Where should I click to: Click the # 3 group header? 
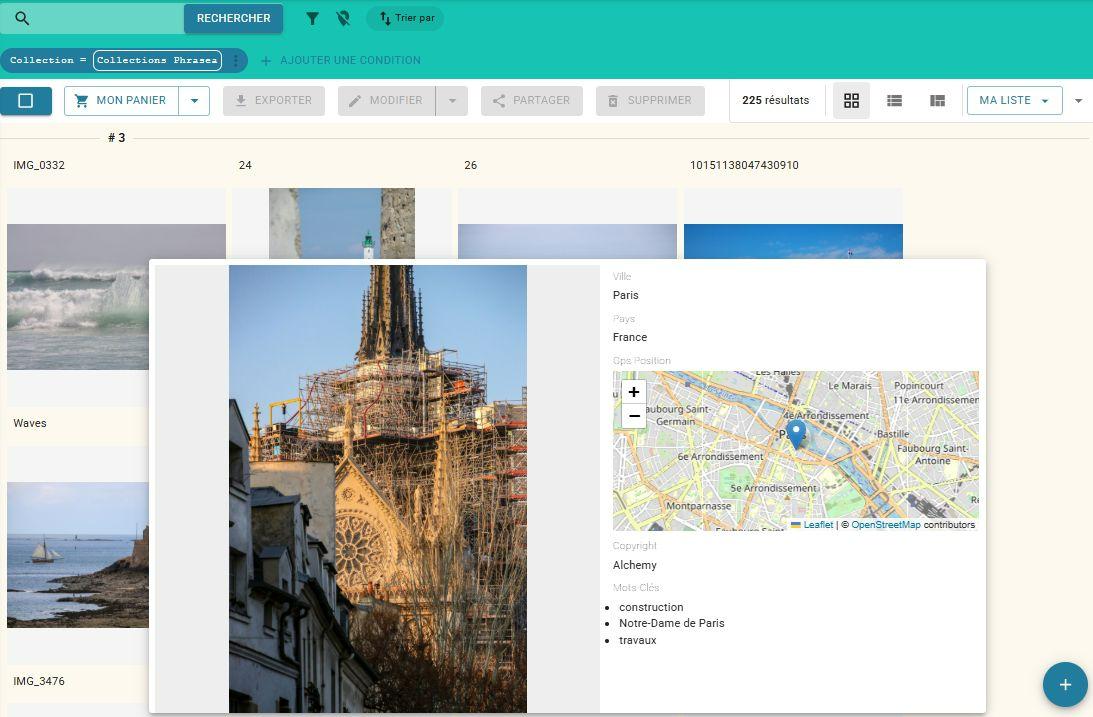(x=116, y=138)
